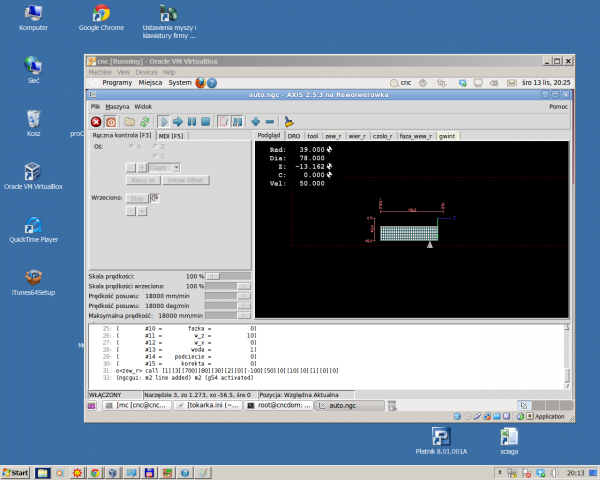This screenshot has height=480, width=600.
Task: Toggle spindle clockwise rotation icon
Action: tap(155, 198)
